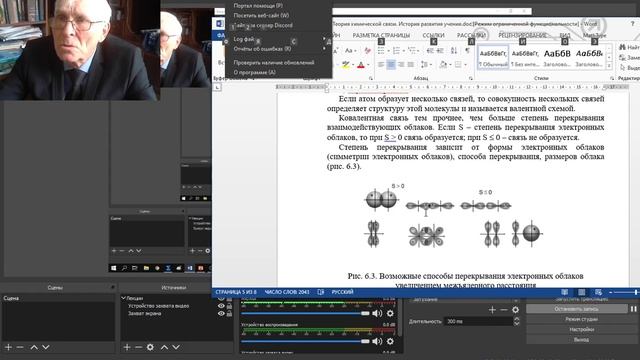Open the scene transition properties gear
This screenshot has height=360, width=640.
[516, 310]
